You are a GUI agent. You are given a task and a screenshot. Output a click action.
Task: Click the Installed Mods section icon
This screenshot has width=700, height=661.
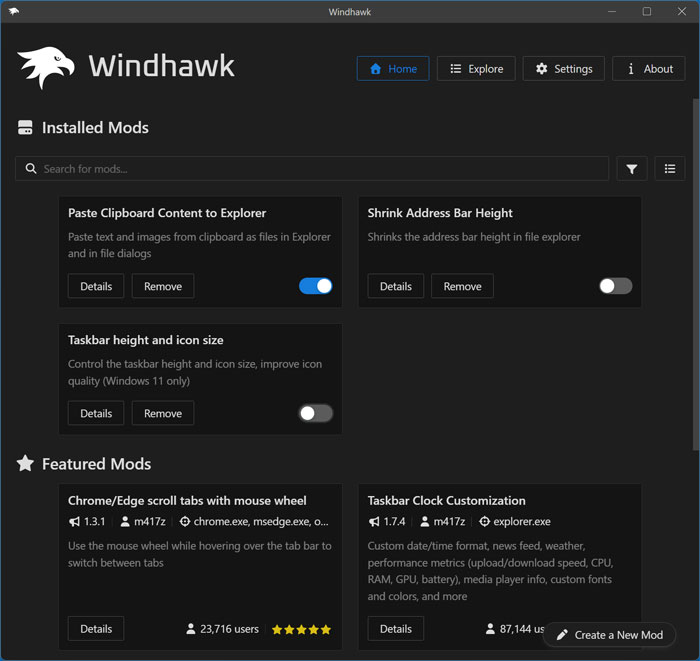point(25,128)
